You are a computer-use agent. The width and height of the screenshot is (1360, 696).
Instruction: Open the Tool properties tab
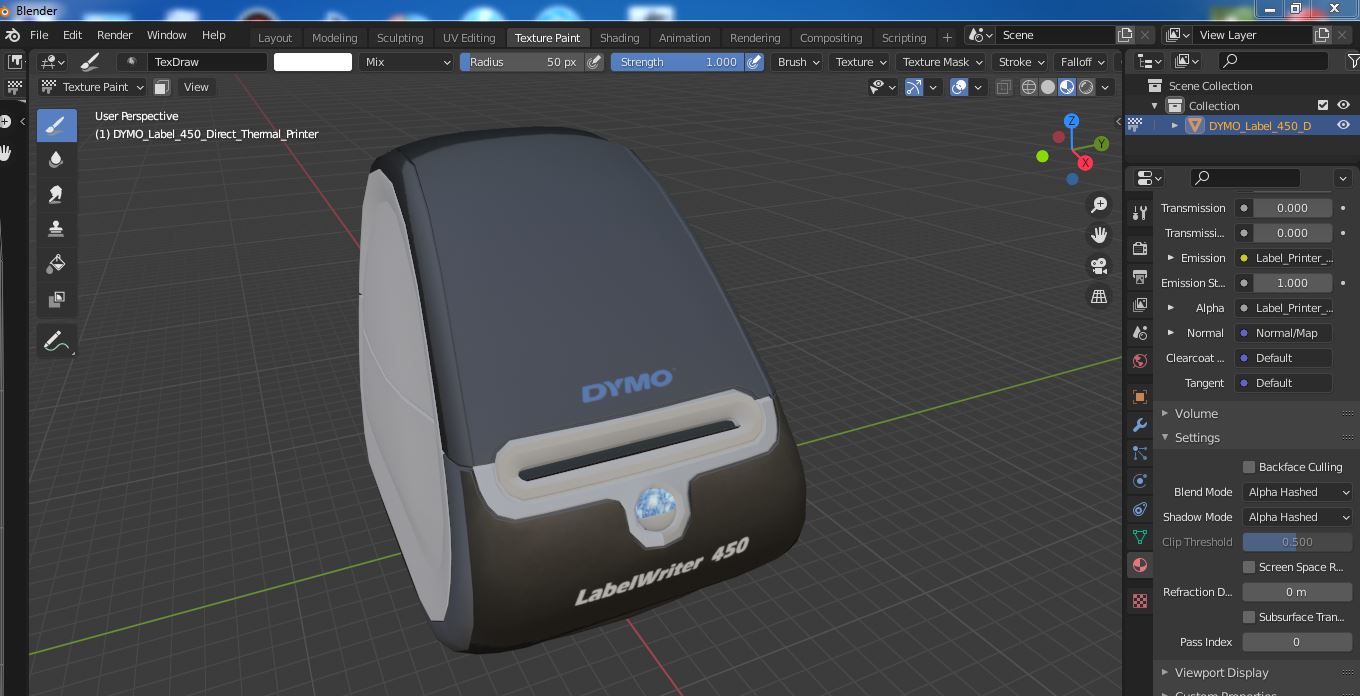click(1139, 212)
